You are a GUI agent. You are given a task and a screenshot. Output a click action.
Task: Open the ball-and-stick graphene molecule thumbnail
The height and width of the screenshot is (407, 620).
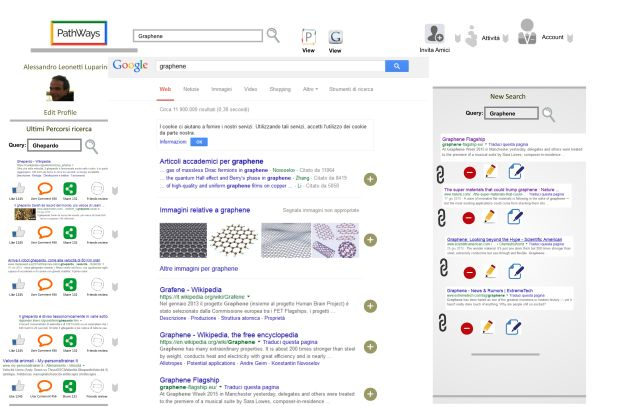[x=233, y=240]
